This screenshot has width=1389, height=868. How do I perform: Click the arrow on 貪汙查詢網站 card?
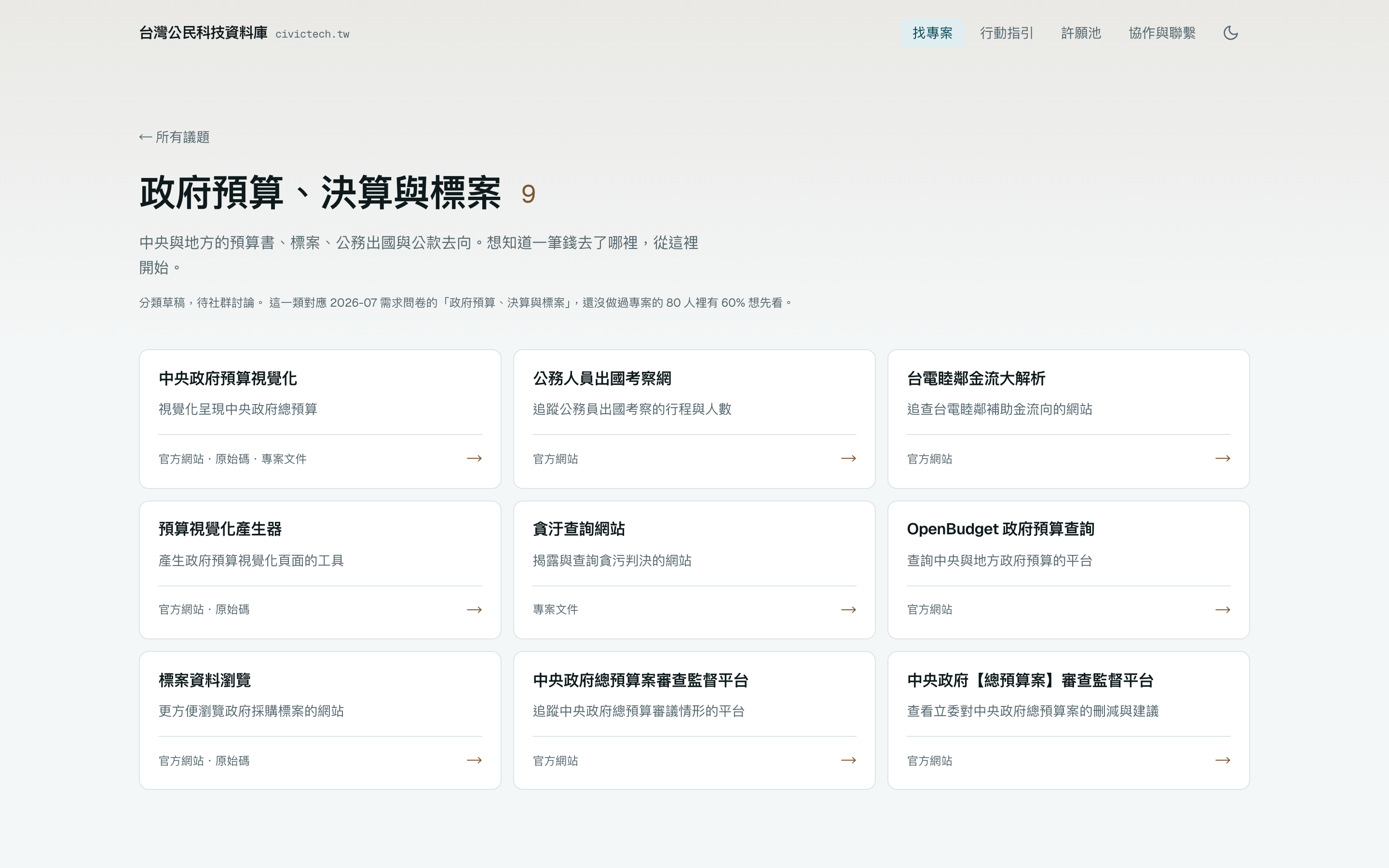pyautogui.click(x=848, y=610)
